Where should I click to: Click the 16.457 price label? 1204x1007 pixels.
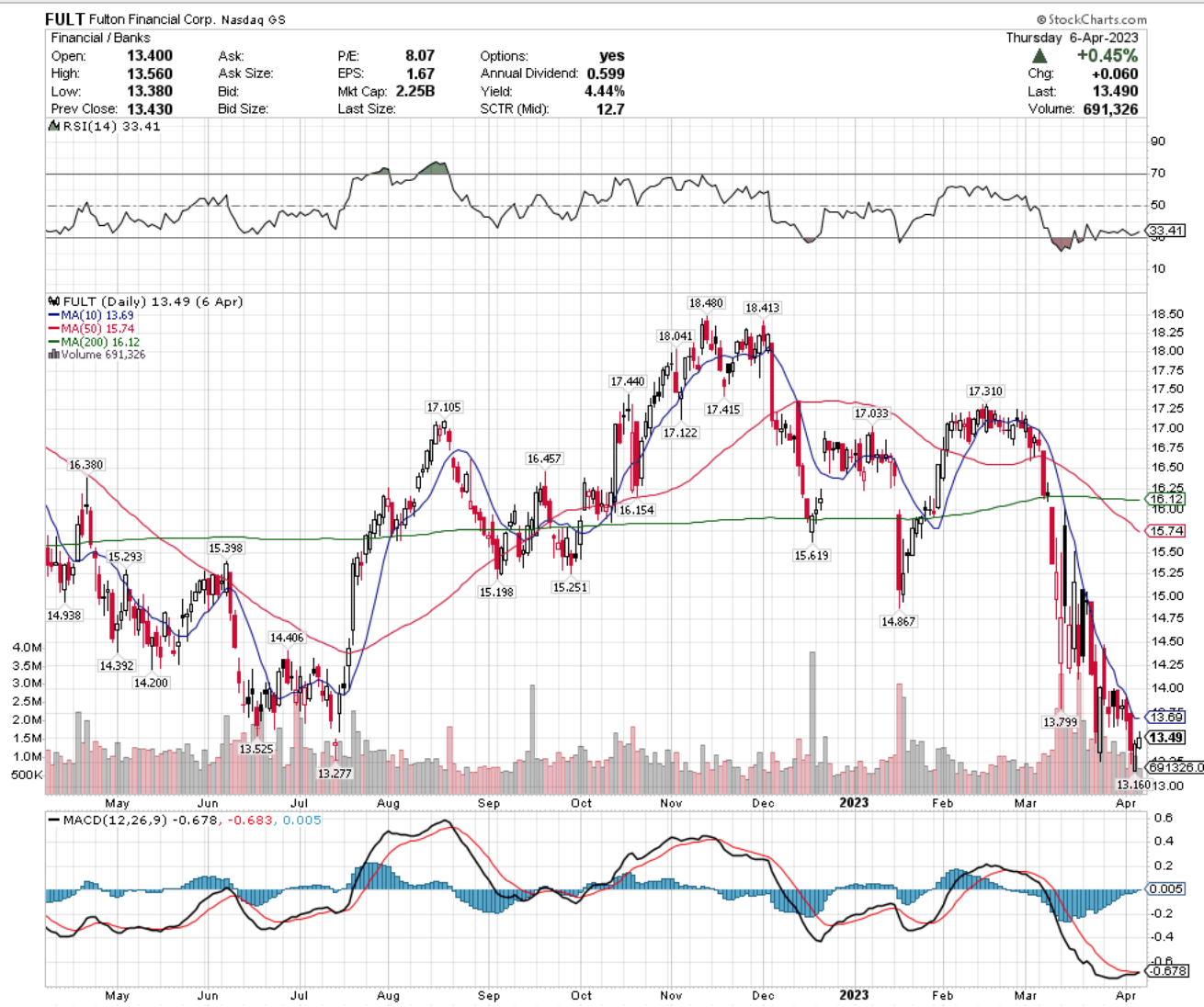click(x=544, y=458)
